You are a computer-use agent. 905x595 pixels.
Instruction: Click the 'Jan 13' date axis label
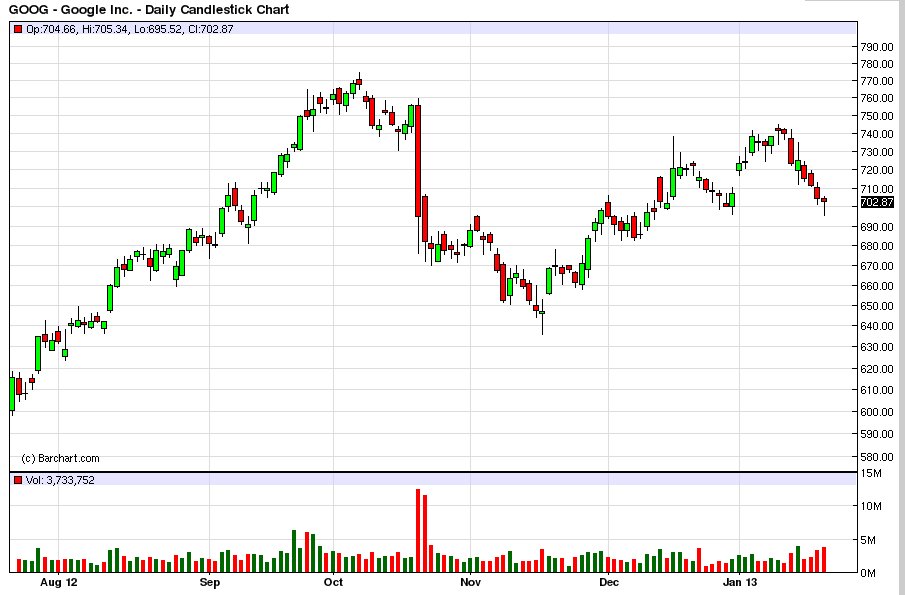[740, 582]
